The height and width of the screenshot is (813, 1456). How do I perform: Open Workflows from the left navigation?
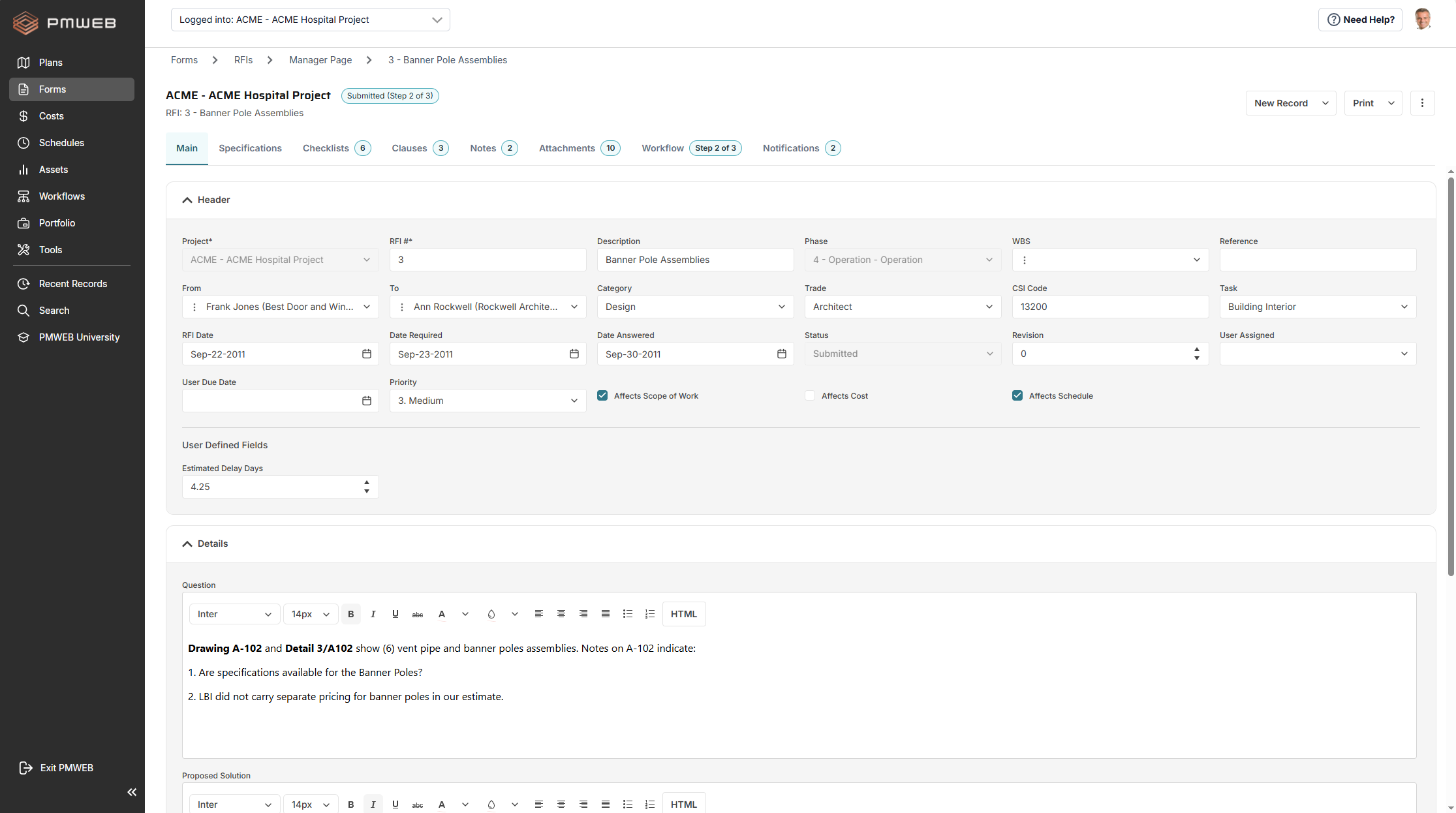coord(61,196)
